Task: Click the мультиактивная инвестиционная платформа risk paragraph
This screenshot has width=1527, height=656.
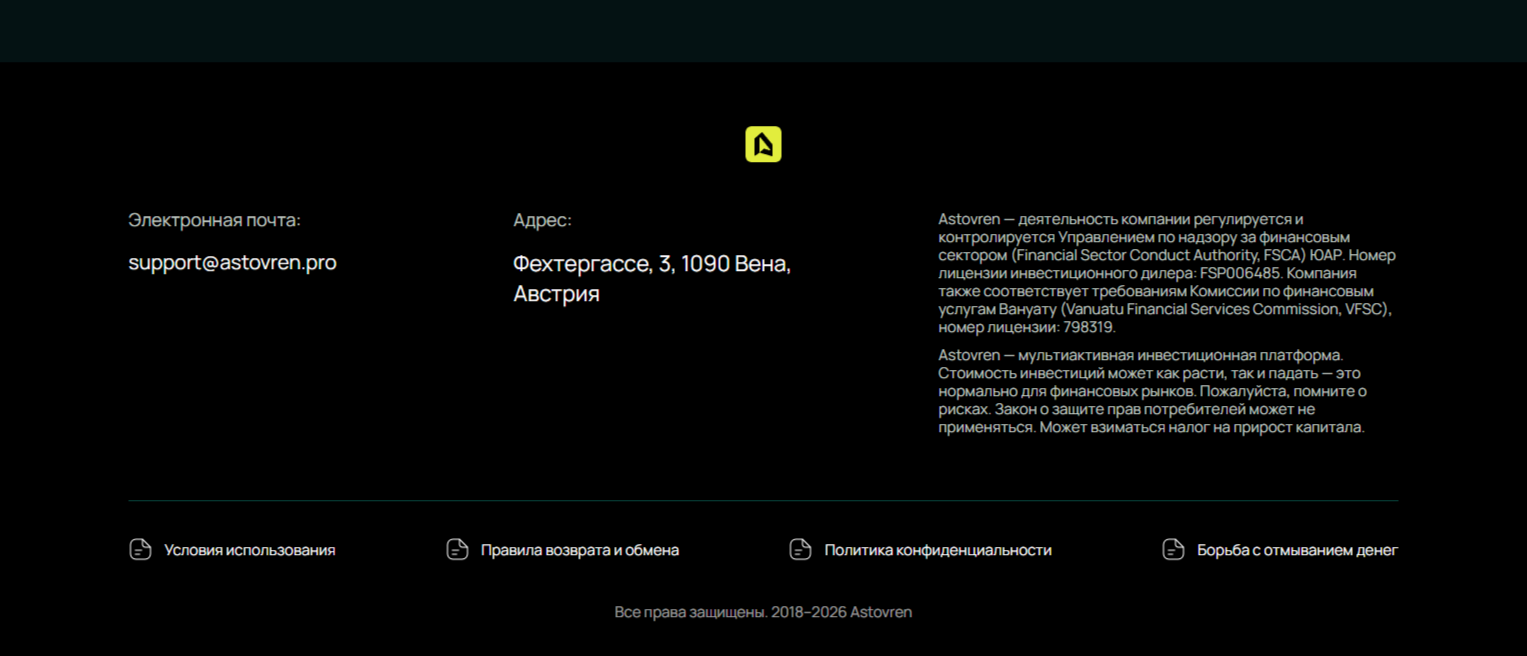Action: pyautogui.click(x=1152, y=391)
